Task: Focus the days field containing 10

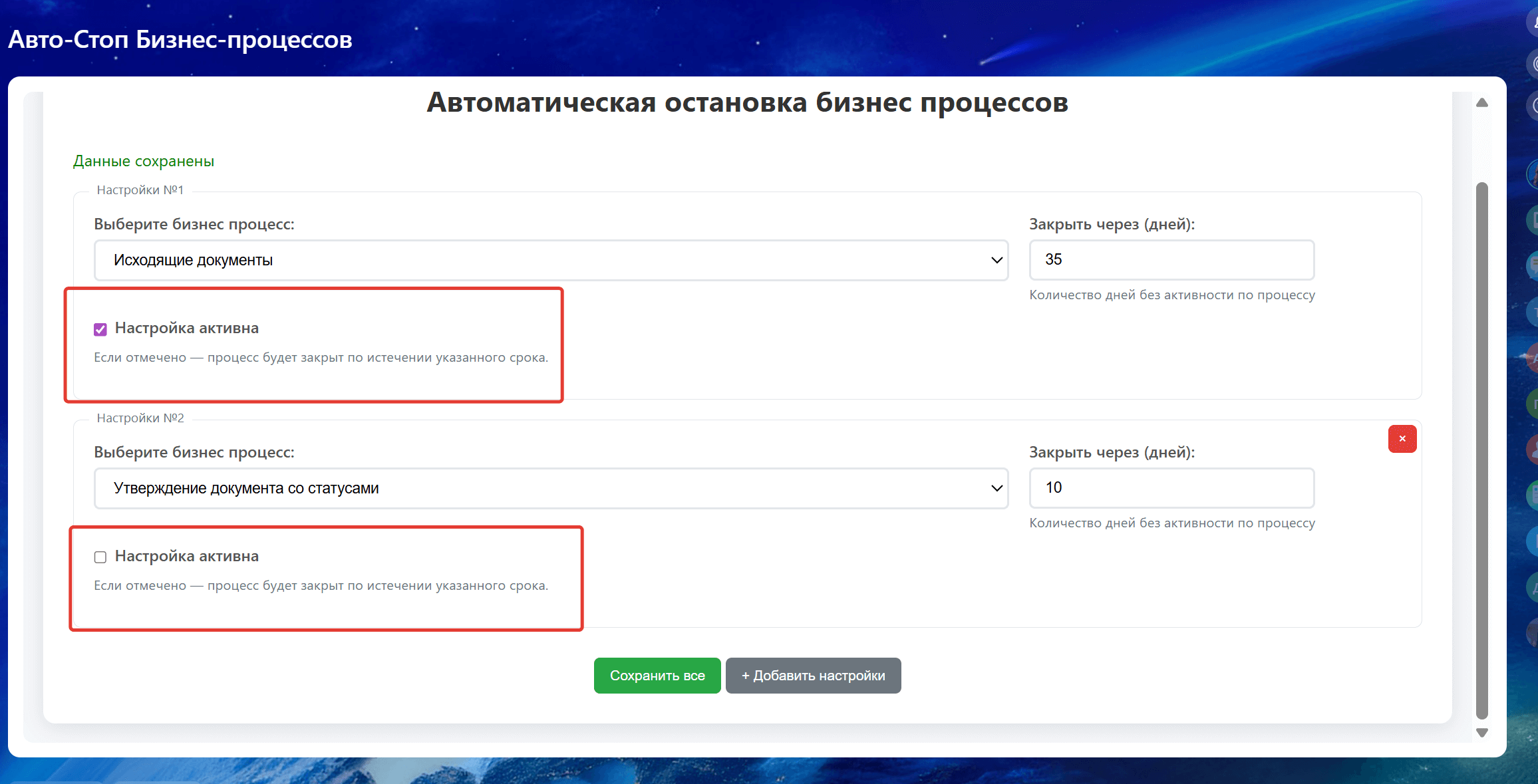Action: point(1171,488)
